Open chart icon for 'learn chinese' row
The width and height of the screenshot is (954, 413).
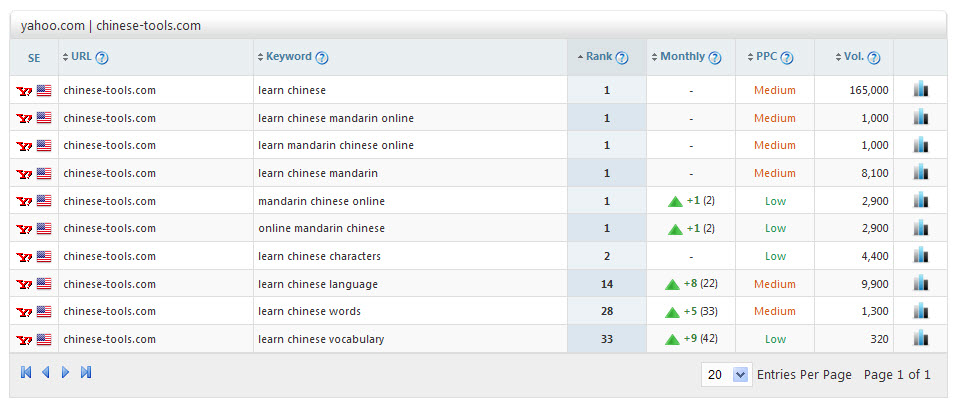point(920,90)
